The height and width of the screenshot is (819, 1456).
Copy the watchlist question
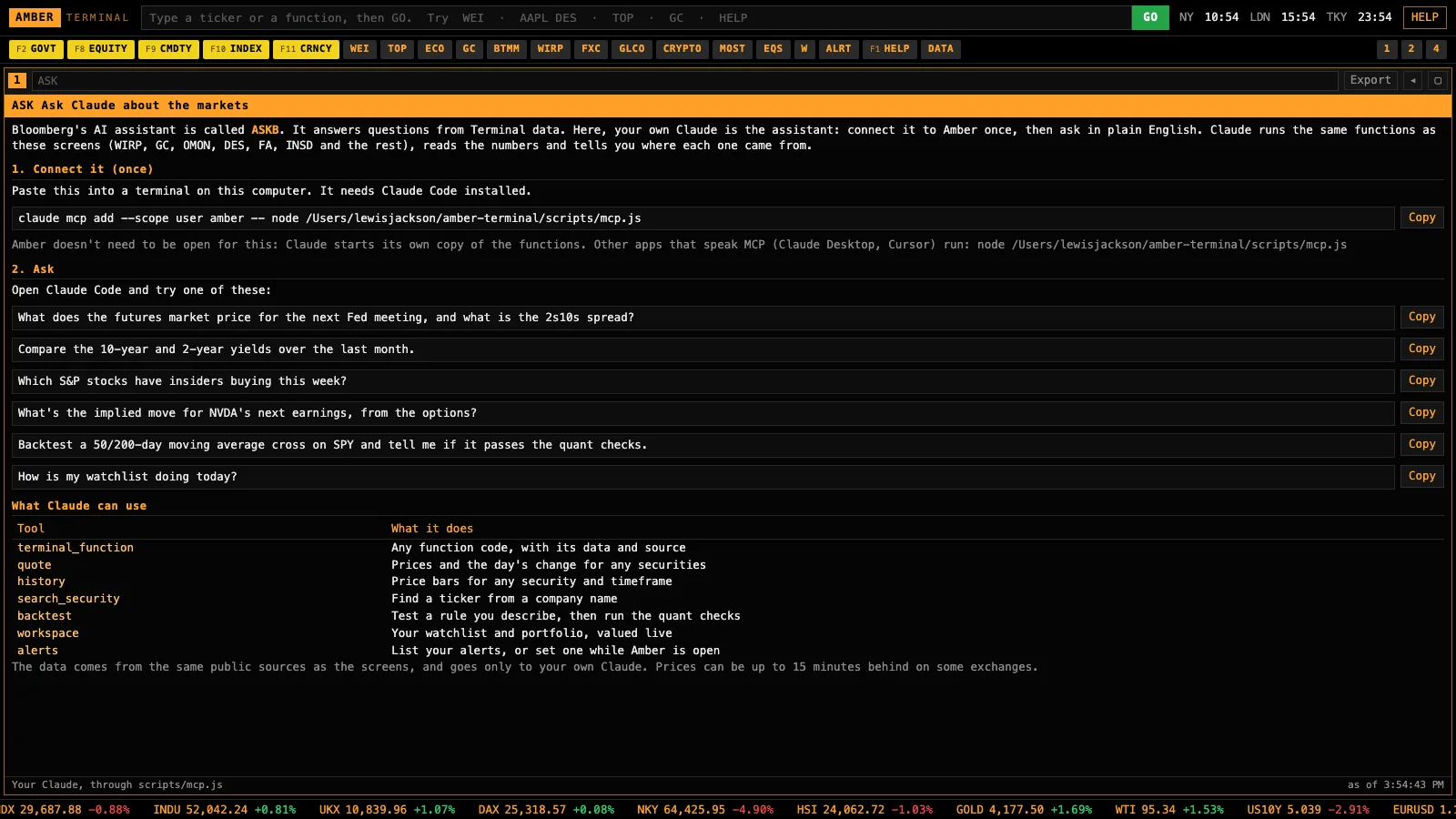pyautogui.click(x=1421, y=476)
